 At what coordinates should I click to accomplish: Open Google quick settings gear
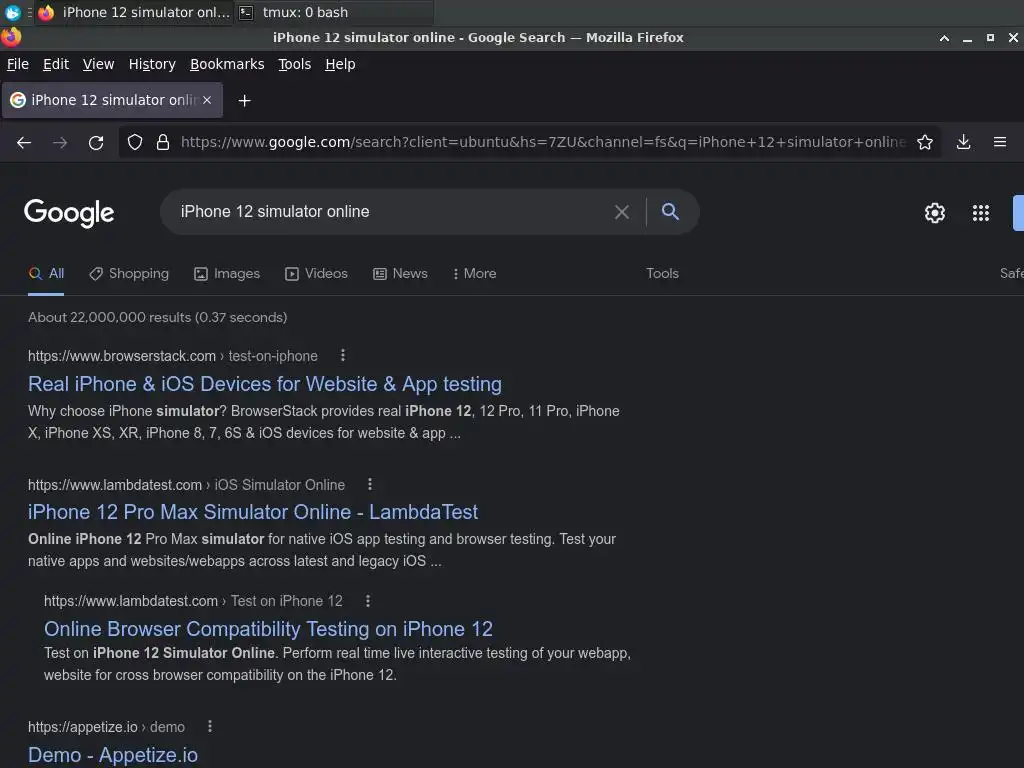click(935, 213)
